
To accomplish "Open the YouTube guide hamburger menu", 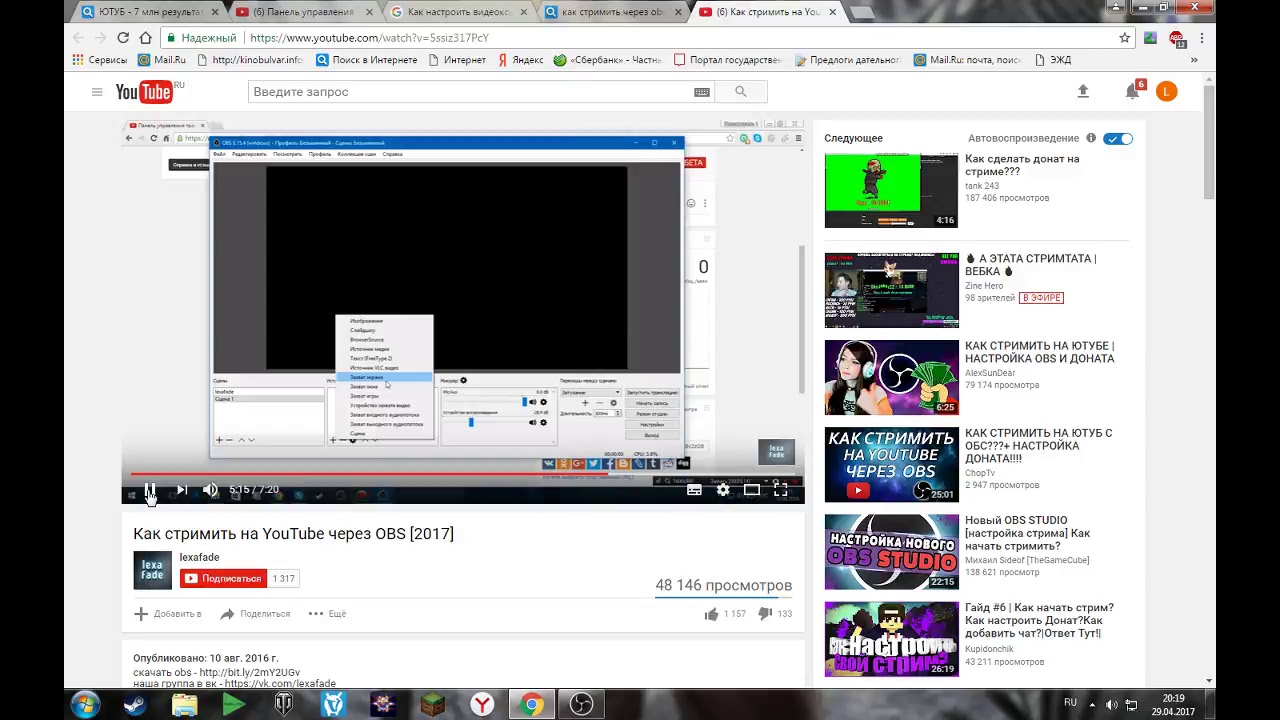I will [97, 92].
